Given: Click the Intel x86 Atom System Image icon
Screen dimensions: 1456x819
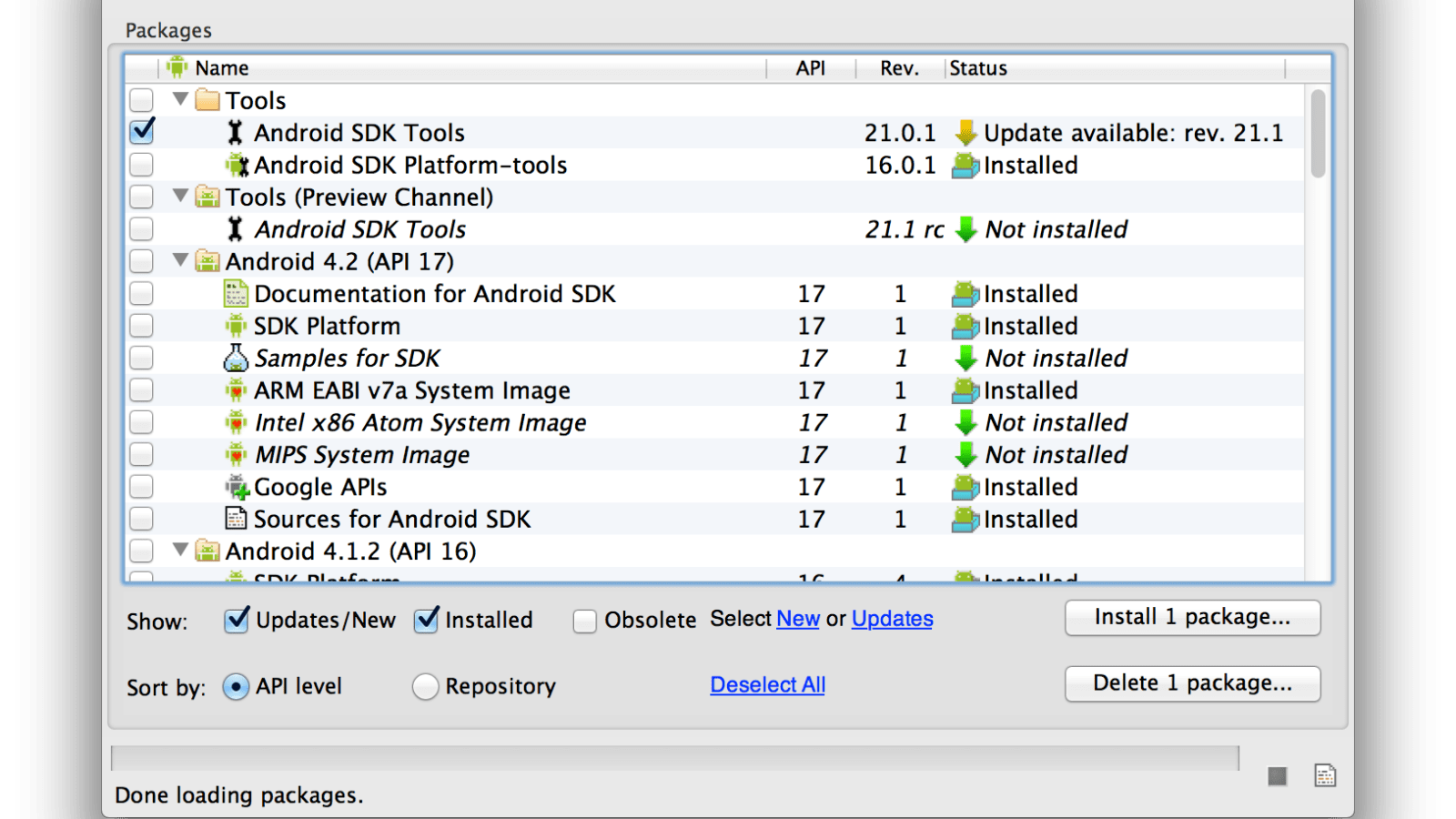Looking at the screenshot, I should click(236, 422).
